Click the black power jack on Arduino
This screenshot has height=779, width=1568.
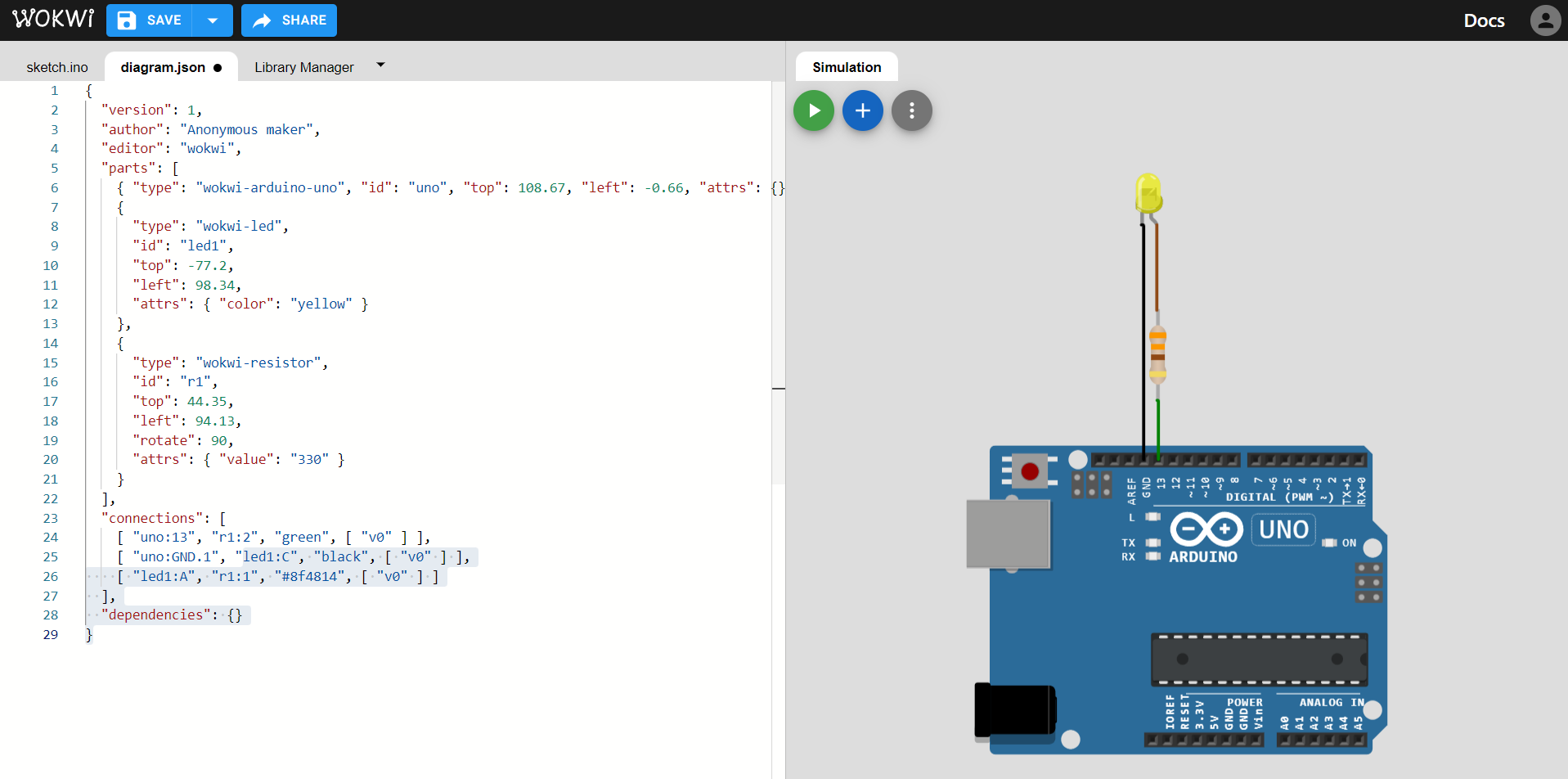1014,710
